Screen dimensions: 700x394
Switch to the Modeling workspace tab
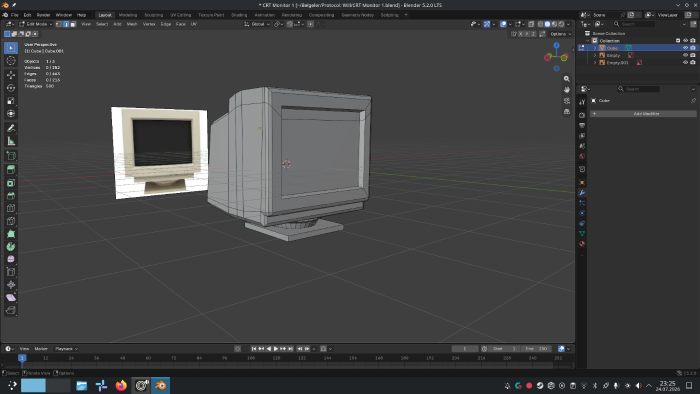pyautogui.click(x=128, y=15)
